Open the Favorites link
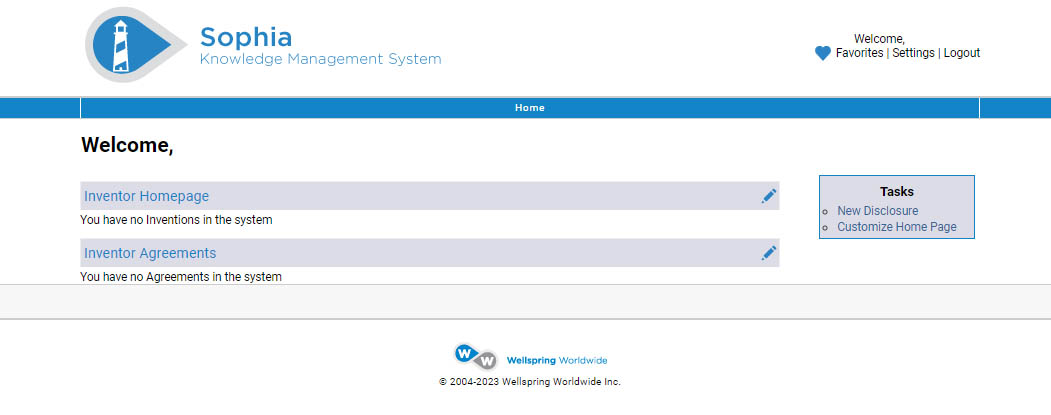Image resolution: width=1051 pixels, height=415 pixels. [859, 53]
